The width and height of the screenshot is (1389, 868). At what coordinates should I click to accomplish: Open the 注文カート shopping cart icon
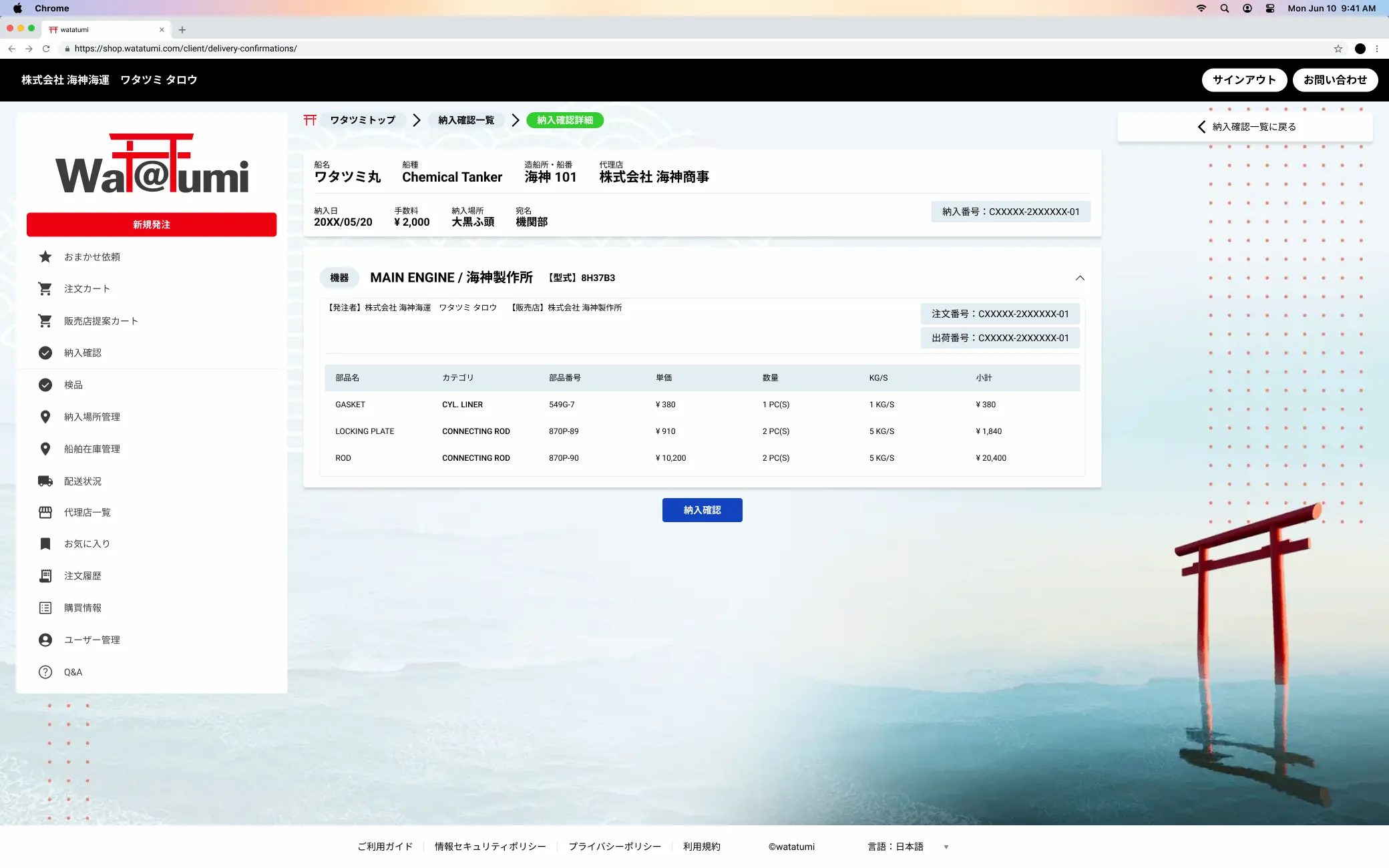45,289
